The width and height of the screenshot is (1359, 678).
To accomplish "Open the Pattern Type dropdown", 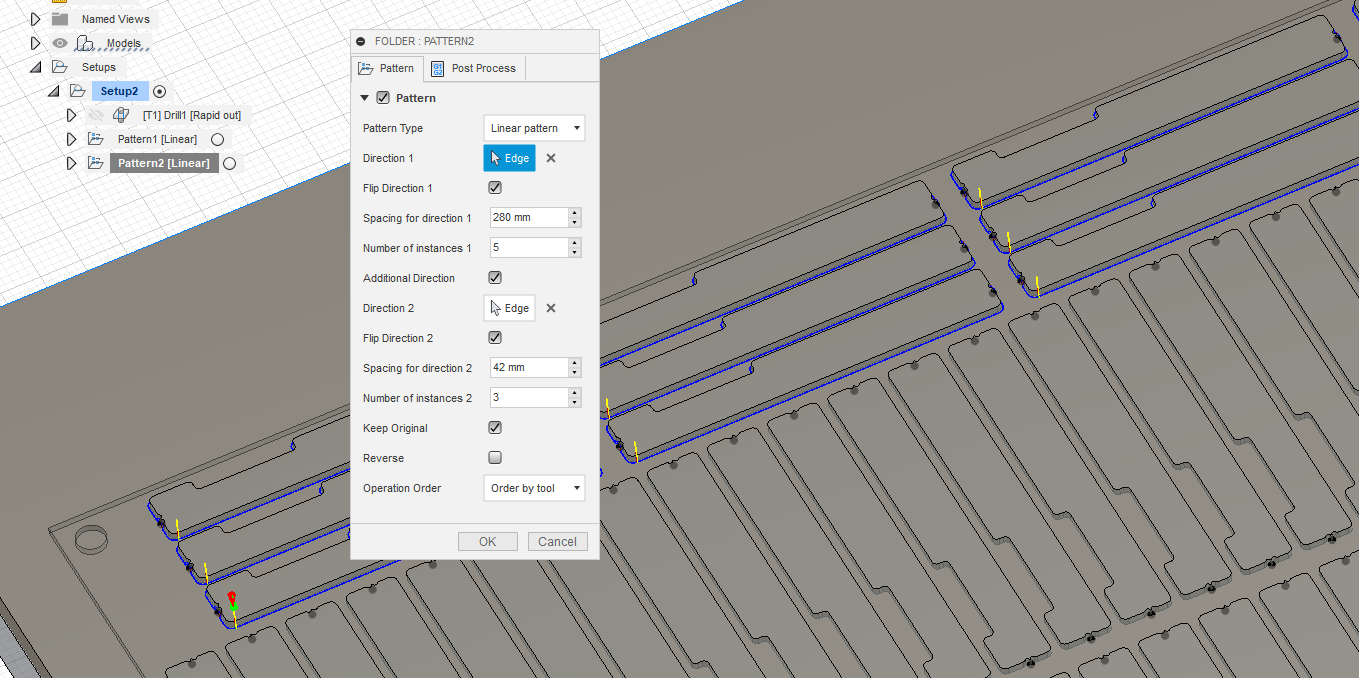I will pos(534,128).
